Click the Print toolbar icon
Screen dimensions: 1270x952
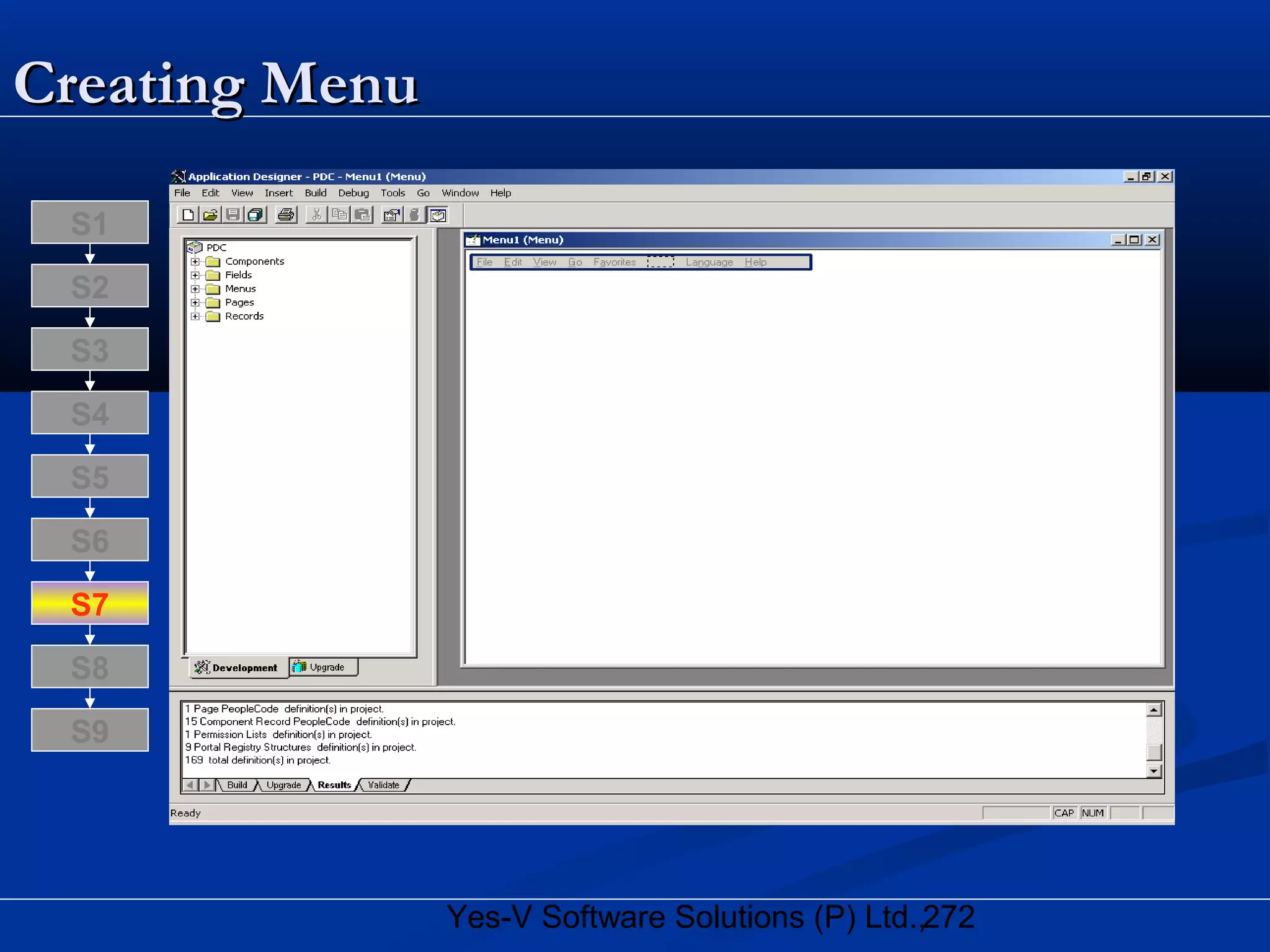[286, 215]
